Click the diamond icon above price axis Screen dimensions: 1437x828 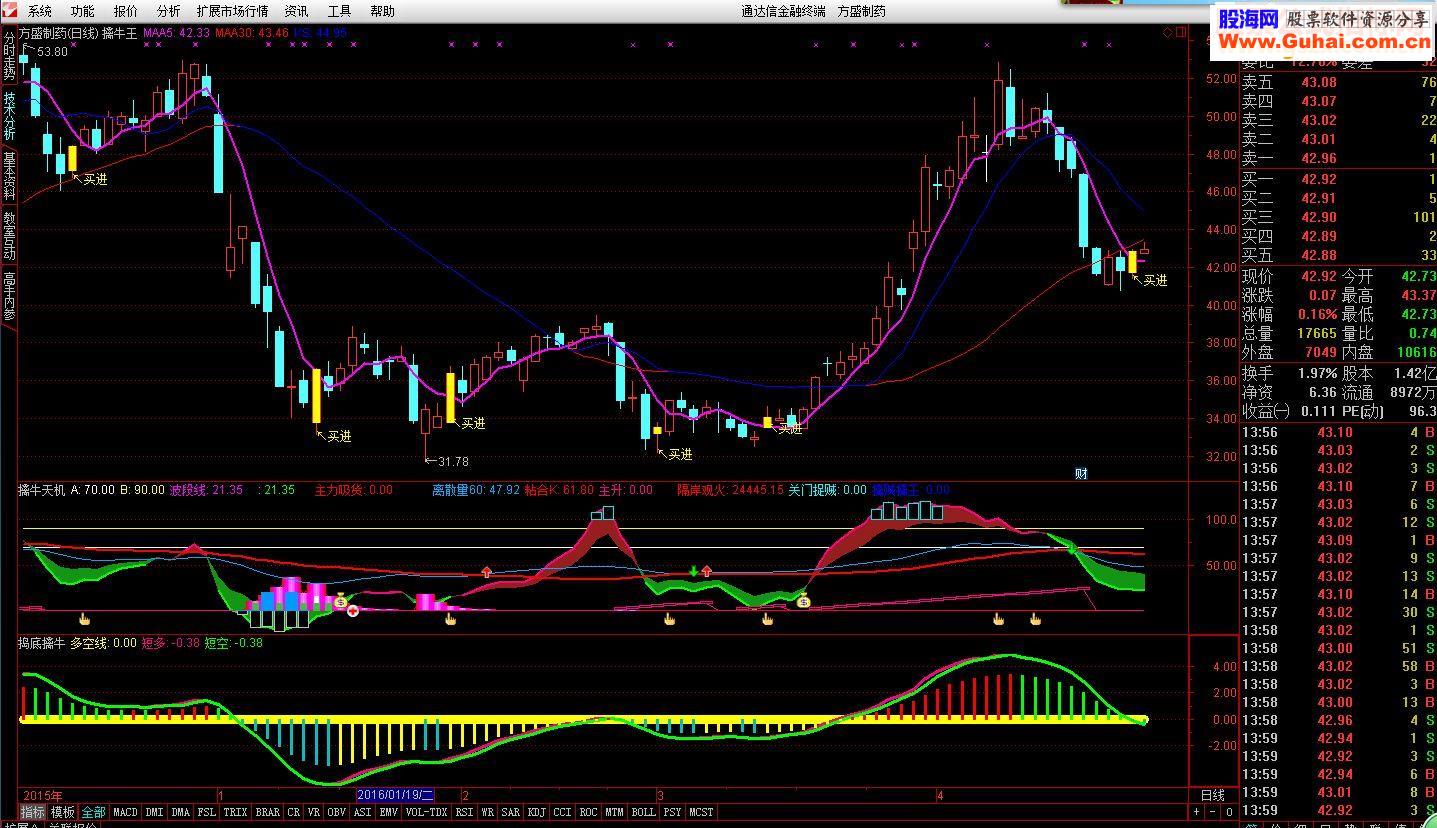click(x=1166, y=33)
